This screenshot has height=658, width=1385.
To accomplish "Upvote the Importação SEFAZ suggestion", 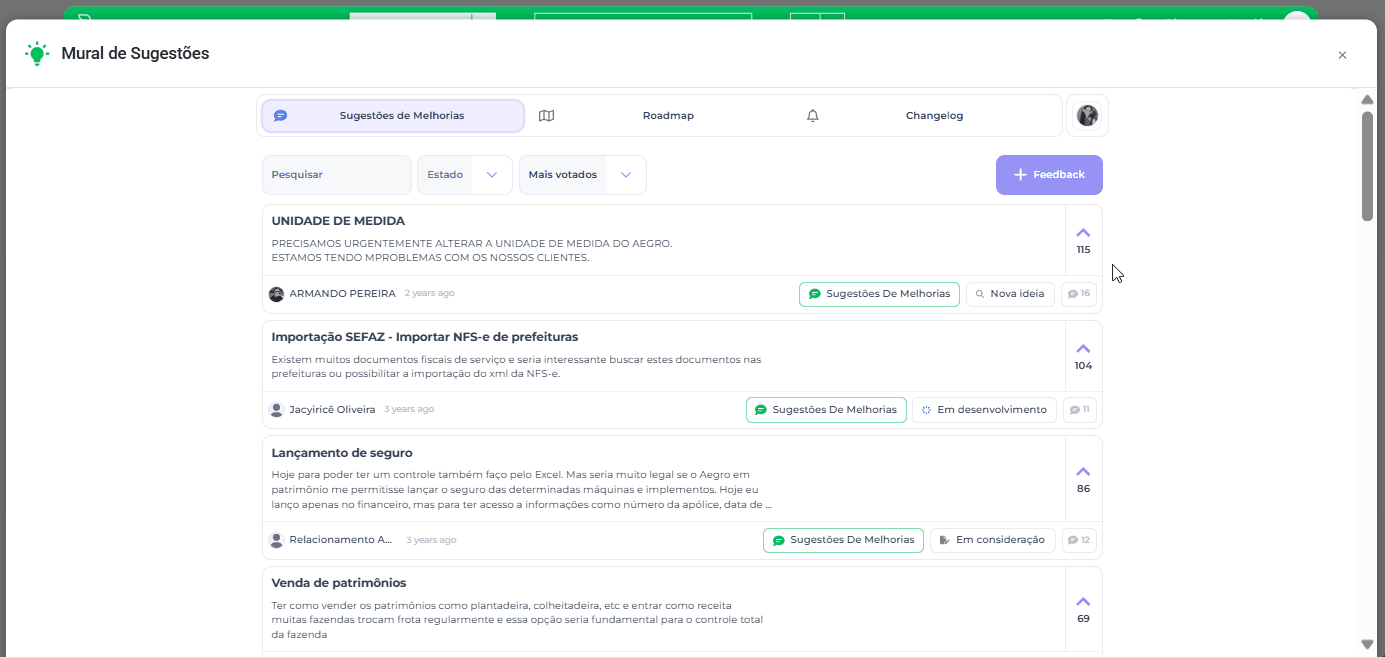I will [1083, 348].
